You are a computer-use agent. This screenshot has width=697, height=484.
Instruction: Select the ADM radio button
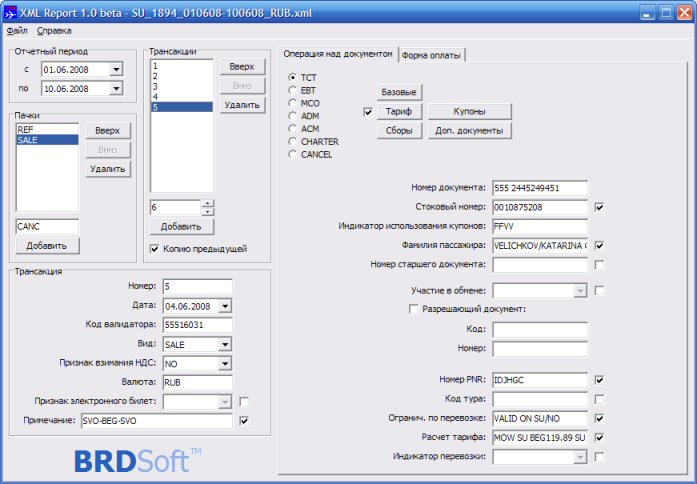(x=292, y=116)
